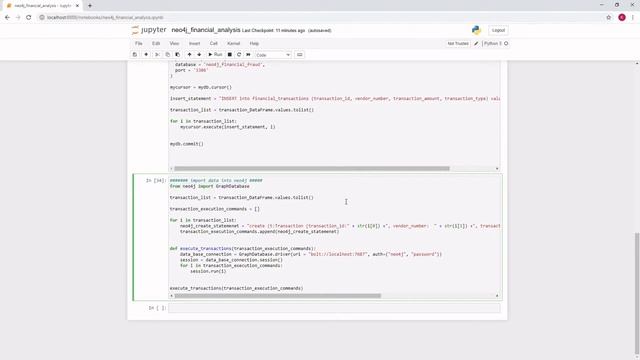Screen dimensions: 640x360
Task: Click the notebook title neo4j_financial_analysis
Action: tap(206, 30)
